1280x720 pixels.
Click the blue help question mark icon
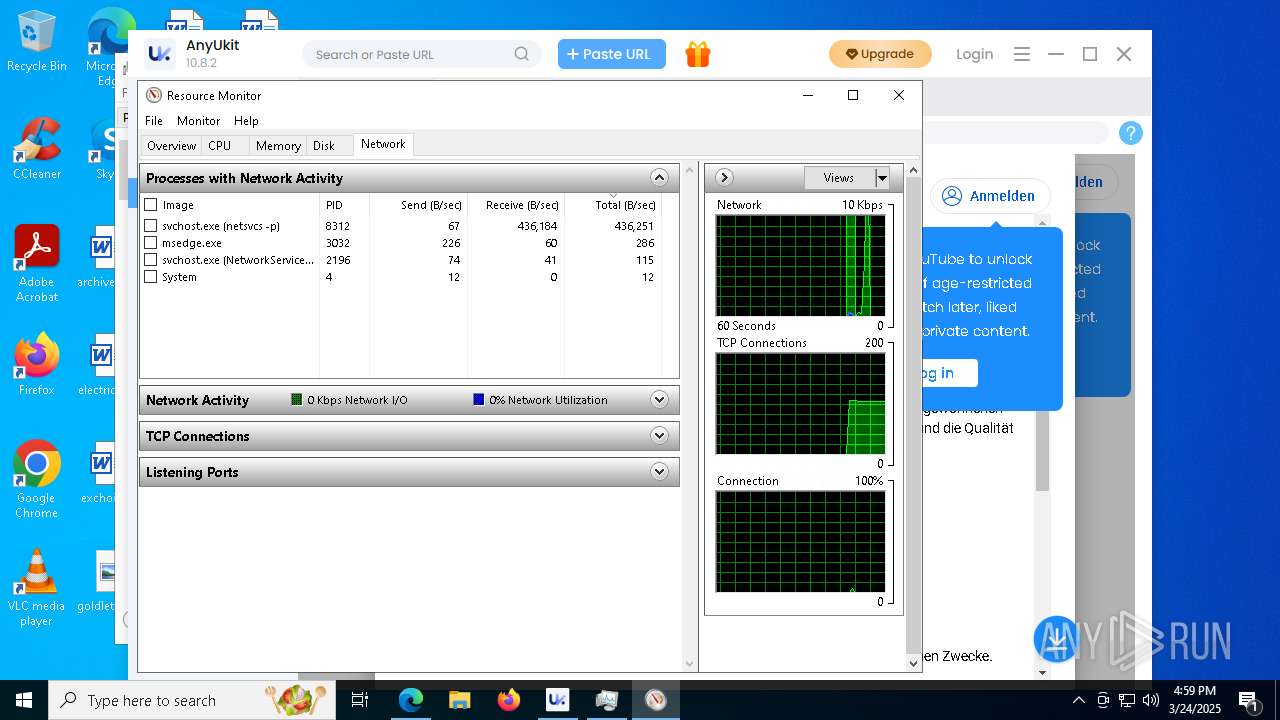click(1130, 133)
